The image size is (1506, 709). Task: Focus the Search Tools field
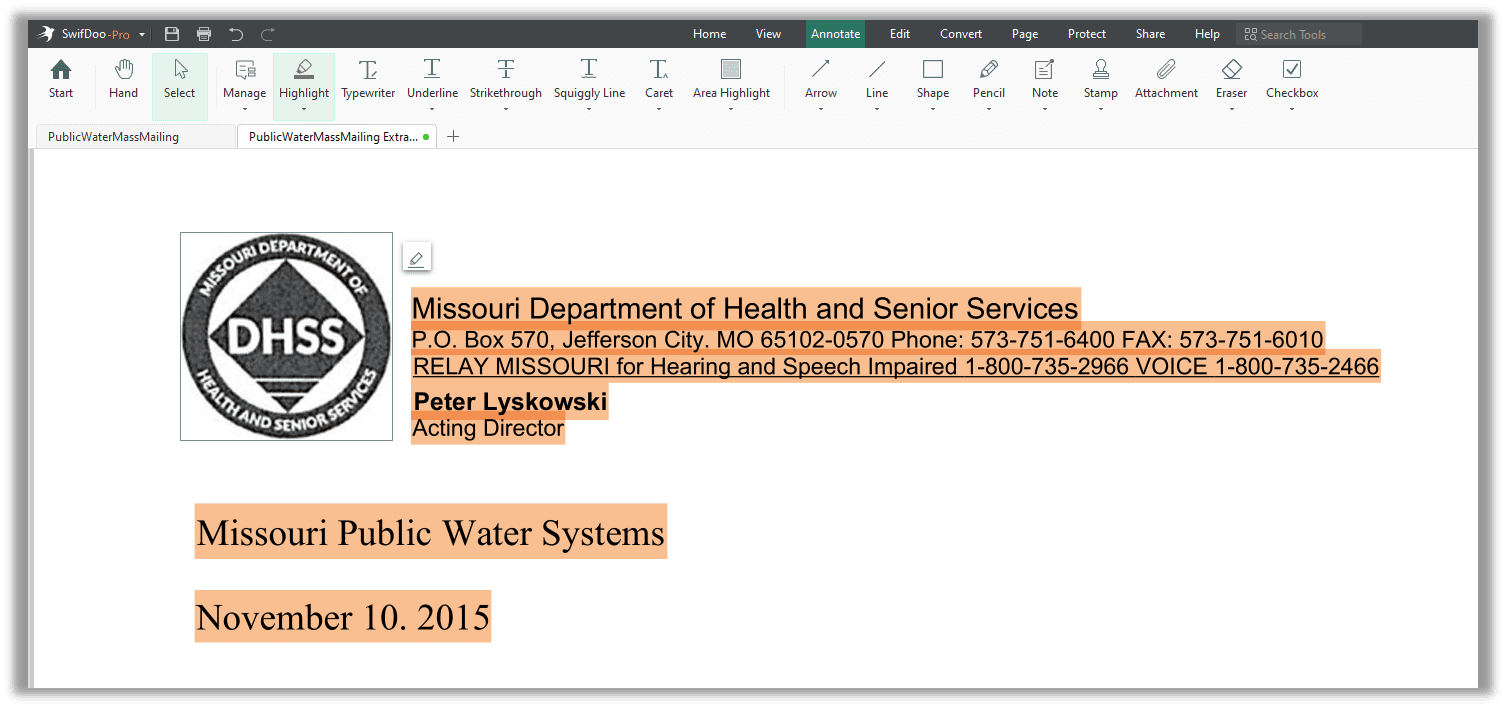pyautogui.click(x=1299, y=34)
